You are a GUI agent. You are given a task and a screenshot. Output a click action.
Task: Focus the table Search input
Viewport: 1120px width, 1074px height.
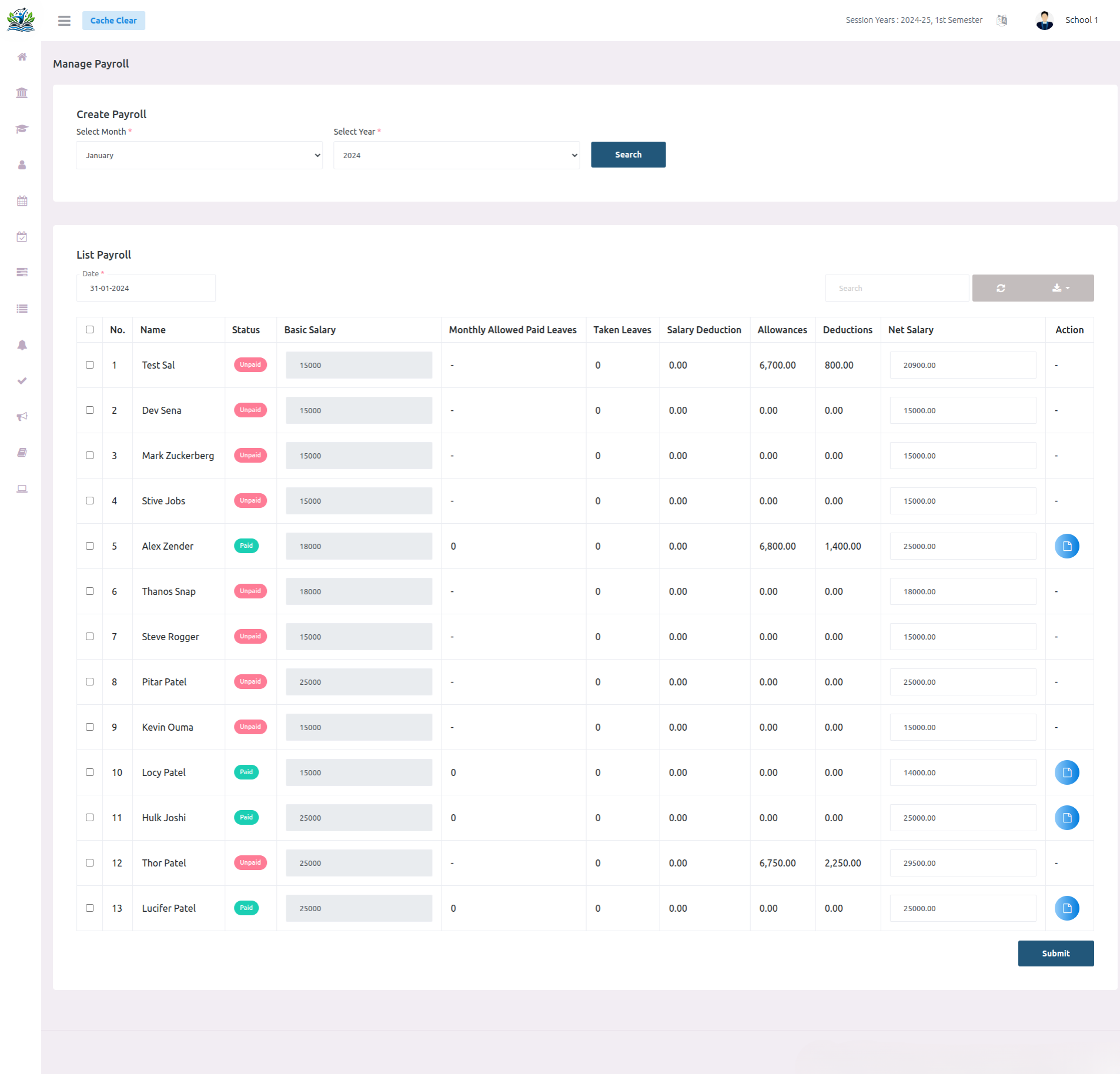(897, 288)
